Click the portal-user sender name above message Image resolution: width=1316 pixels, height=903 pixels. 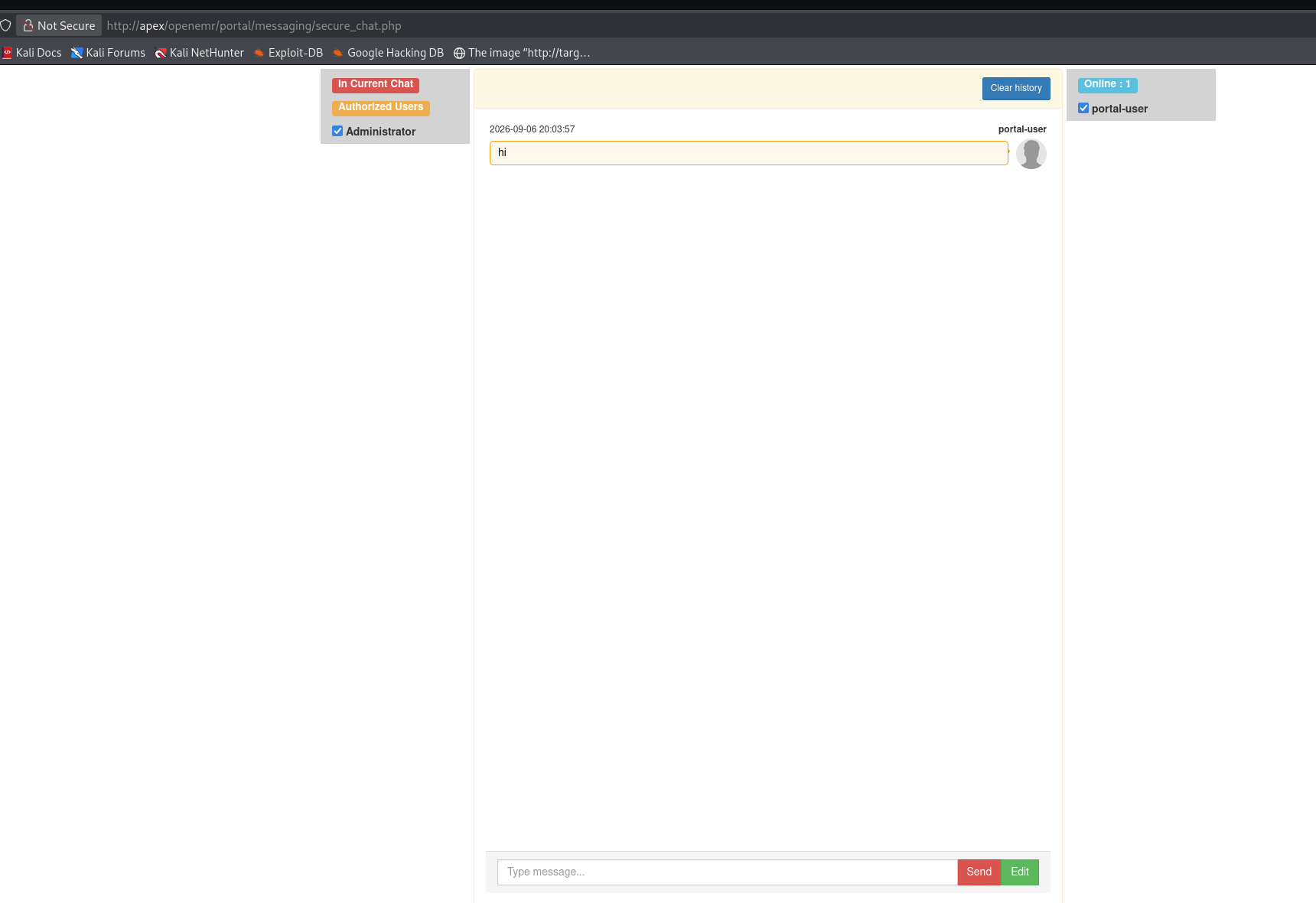click(1022, 129)
